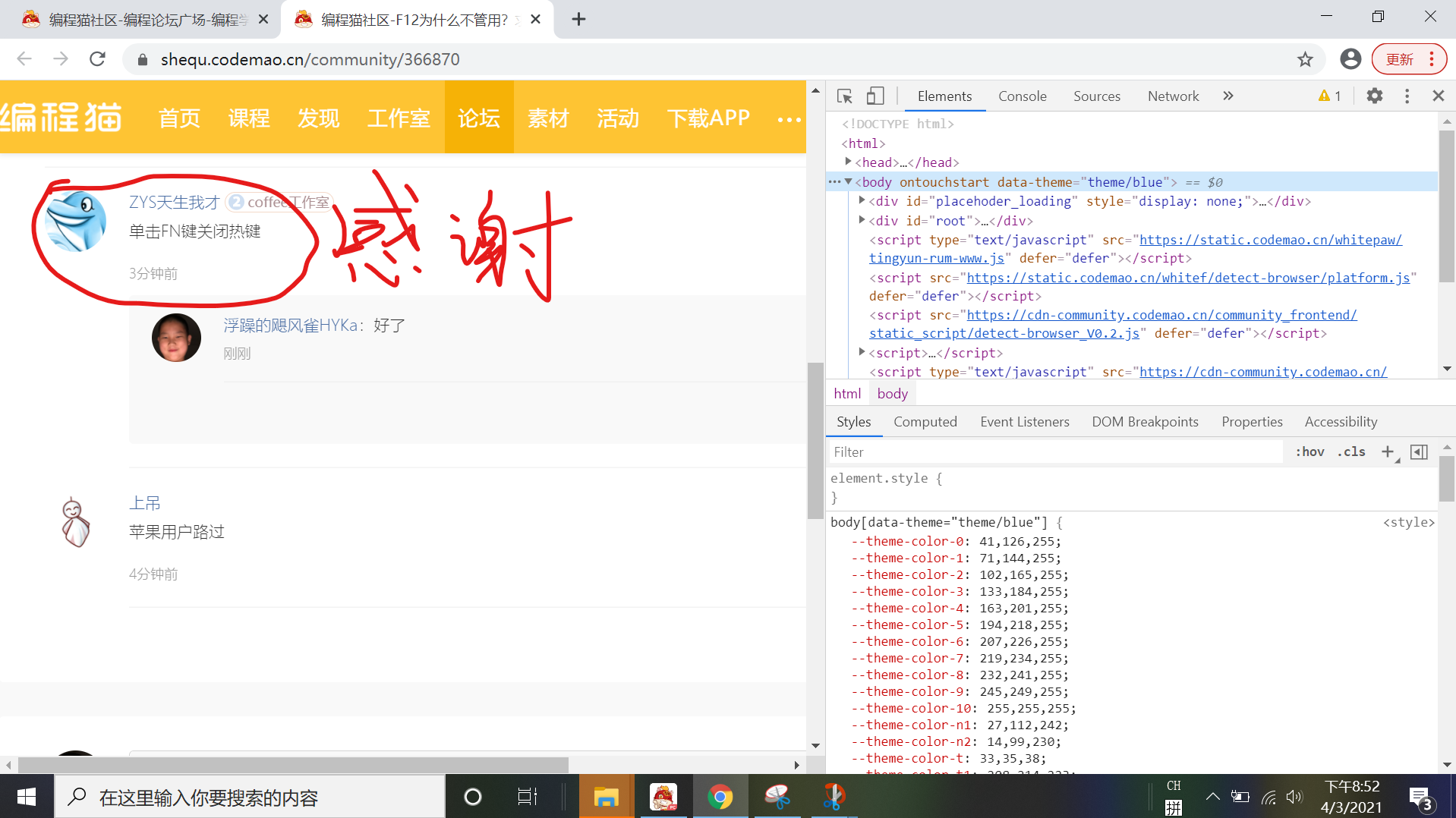Screen dimensions: 1456x818
Task: Open the Chrome profile menu
Action: point(1350,59)
